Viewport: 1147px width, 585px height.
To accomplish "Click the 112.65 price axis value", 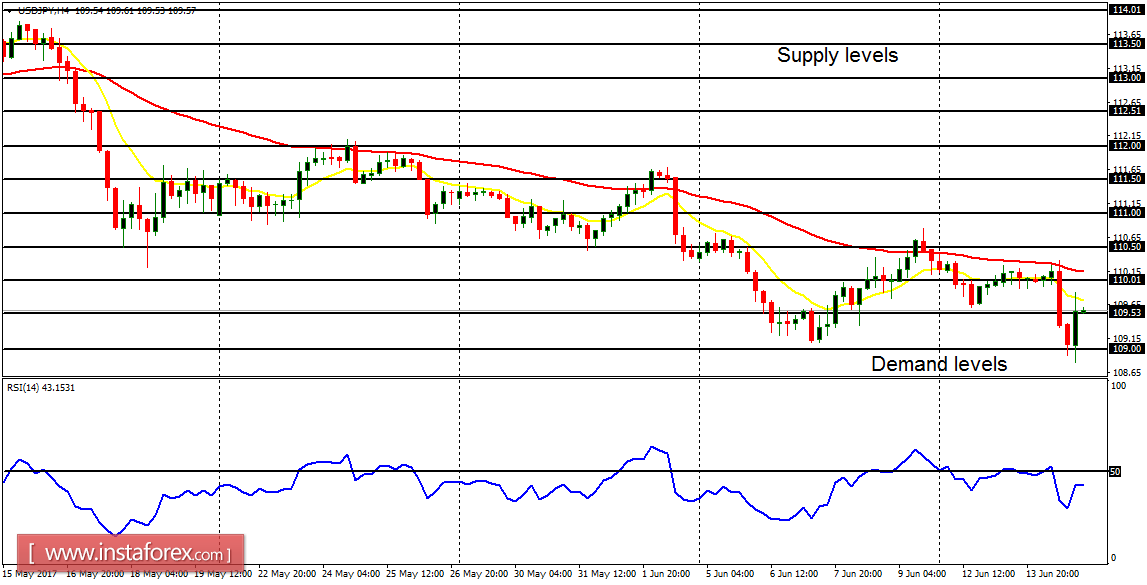I will click(x=1125, y=102).
